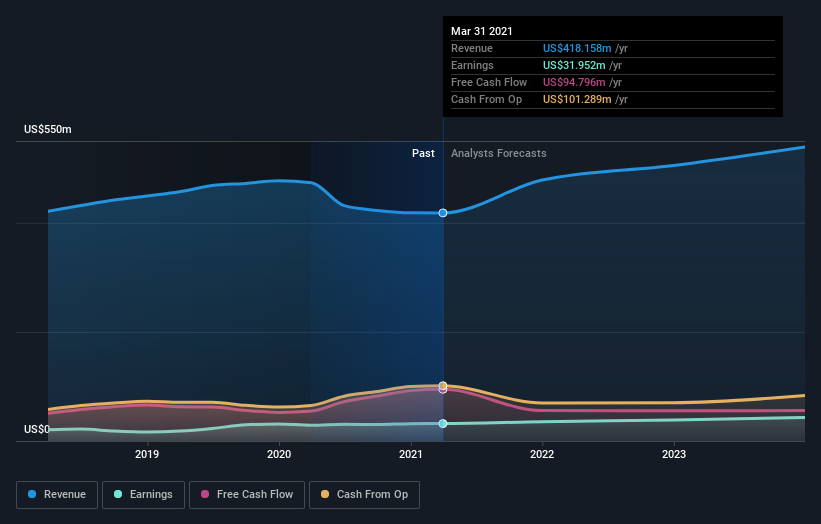Screen dimensions: 821x524
Task: Click the Mar 31 2021 tooltip date
Action: coord(482,31)
